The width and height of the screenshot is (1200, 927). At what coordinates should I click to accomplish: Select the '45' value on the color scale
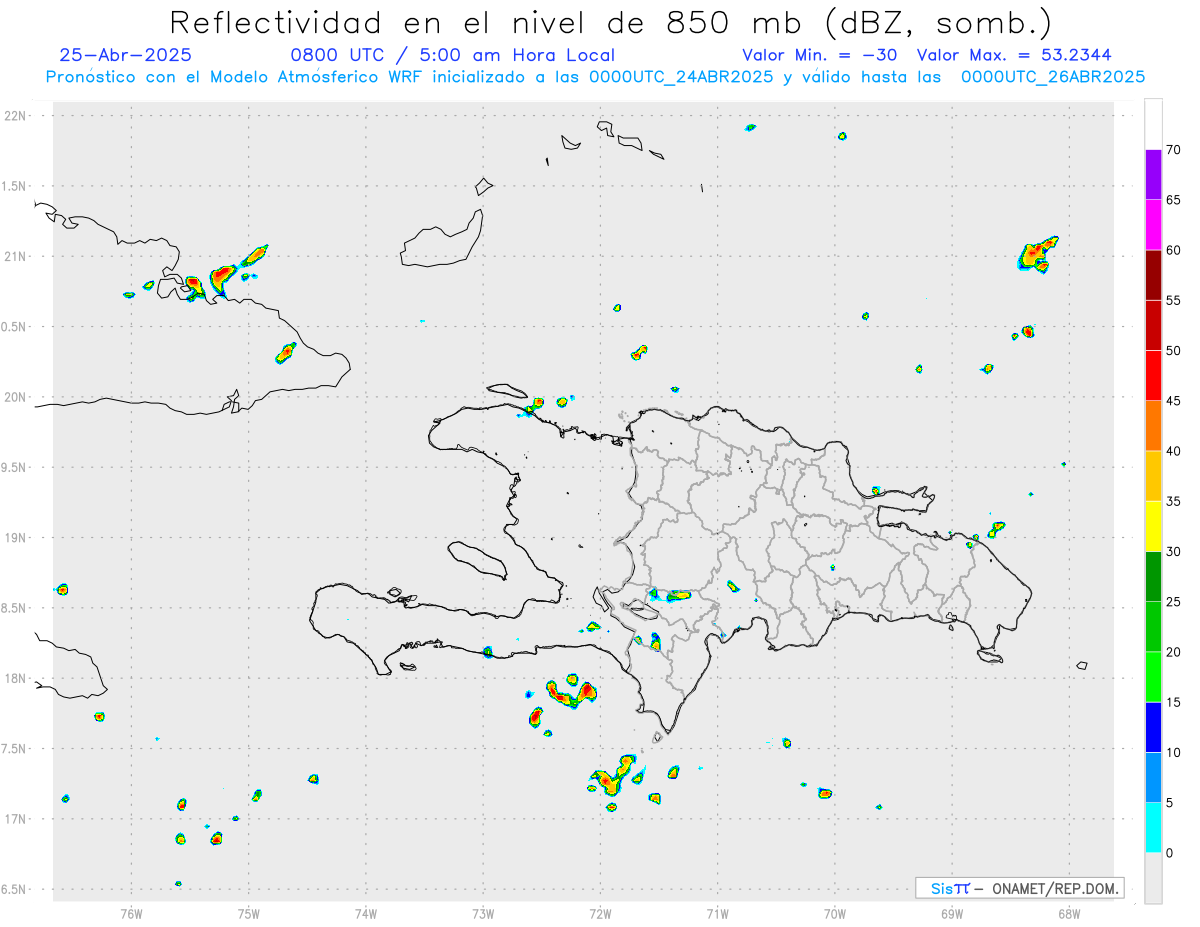1173,401
